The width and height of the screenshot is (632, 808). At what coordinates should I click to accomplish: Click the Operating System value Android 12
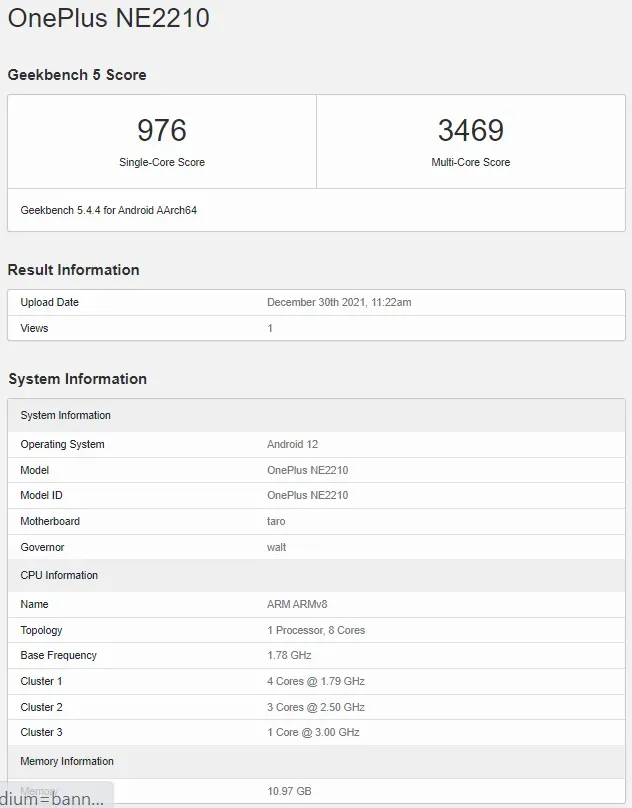[292, 444]
